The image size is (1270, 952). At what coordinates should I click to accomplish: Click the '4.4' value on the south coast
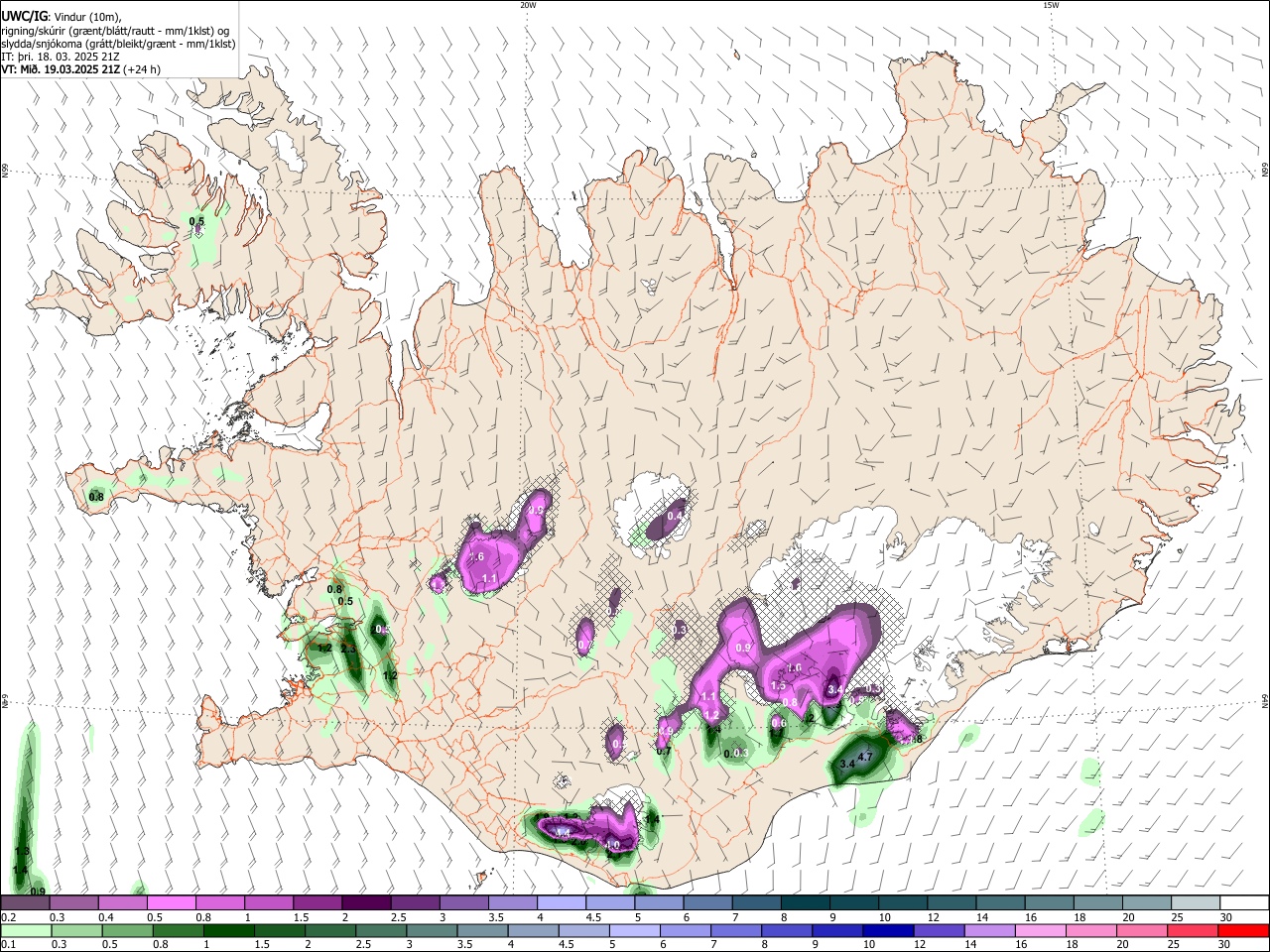pos(562,834)
